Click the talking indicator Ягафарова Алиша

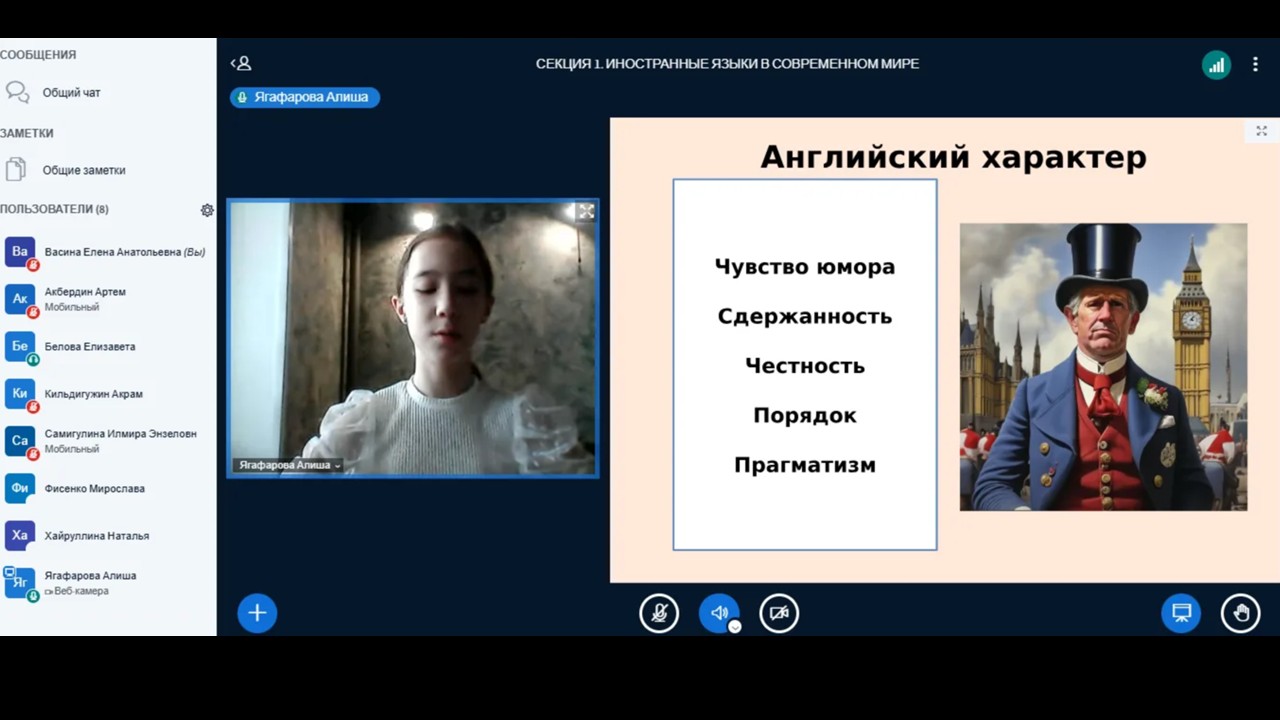click(x=305, y=97)
